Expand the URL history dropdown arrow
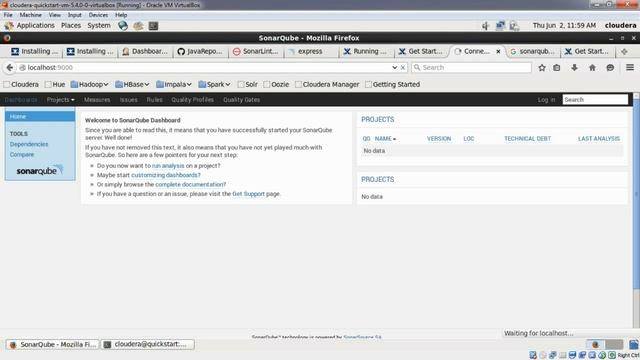This screenshot has width=640, height=360. pos(394,68)
